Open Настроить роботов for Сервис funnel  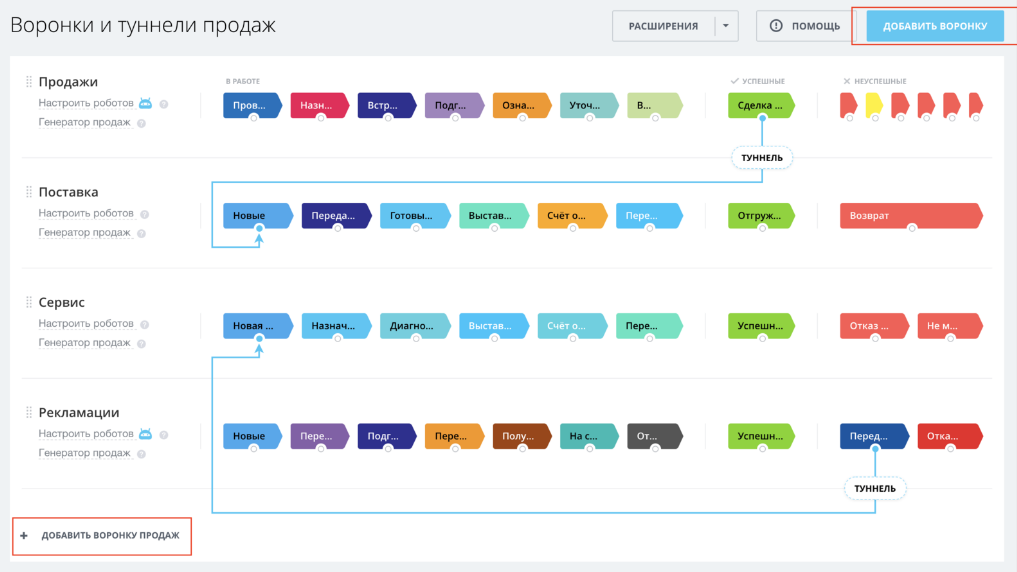point(86,324)
